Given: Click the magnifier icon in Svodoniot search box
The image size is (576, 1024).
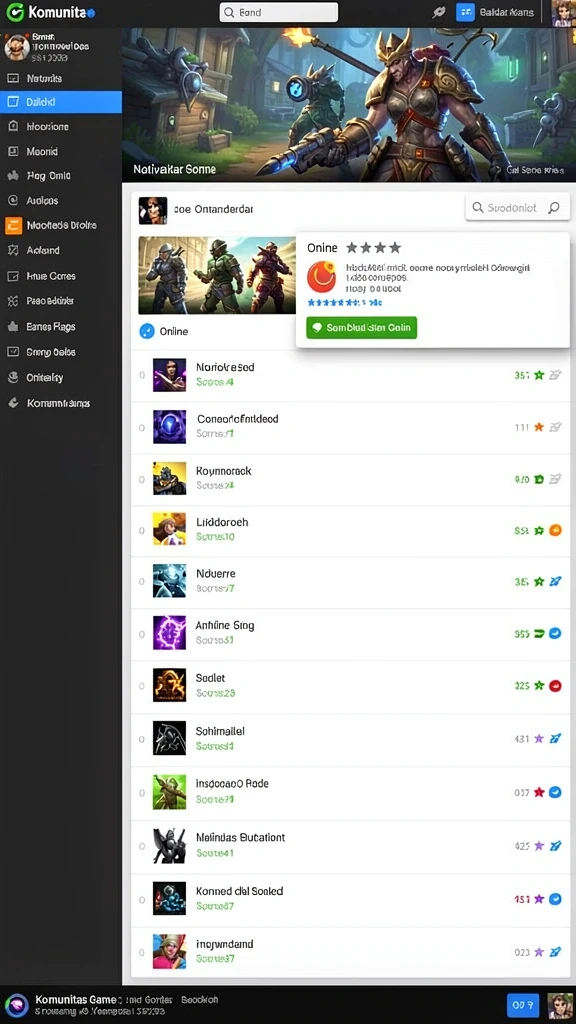Looking at the screenshot, I should click(554, 208).
